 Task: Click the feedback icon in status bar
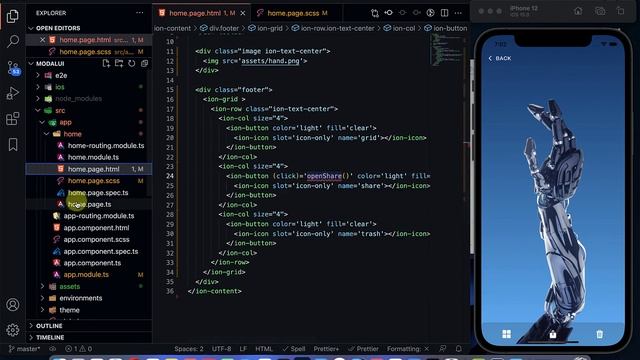tap(443, 349)
